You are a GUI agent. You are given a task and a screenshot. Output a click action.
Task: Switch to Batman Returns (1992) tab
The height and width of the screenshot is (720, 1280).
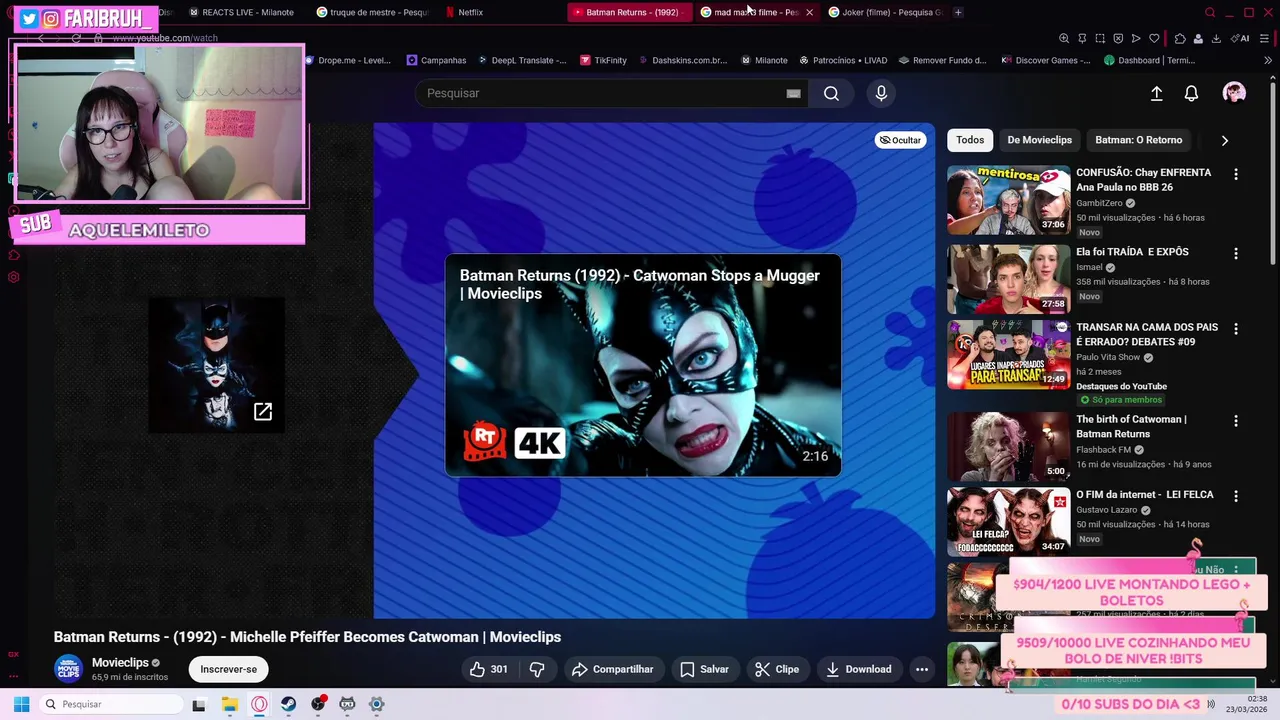tap(630, 12)
